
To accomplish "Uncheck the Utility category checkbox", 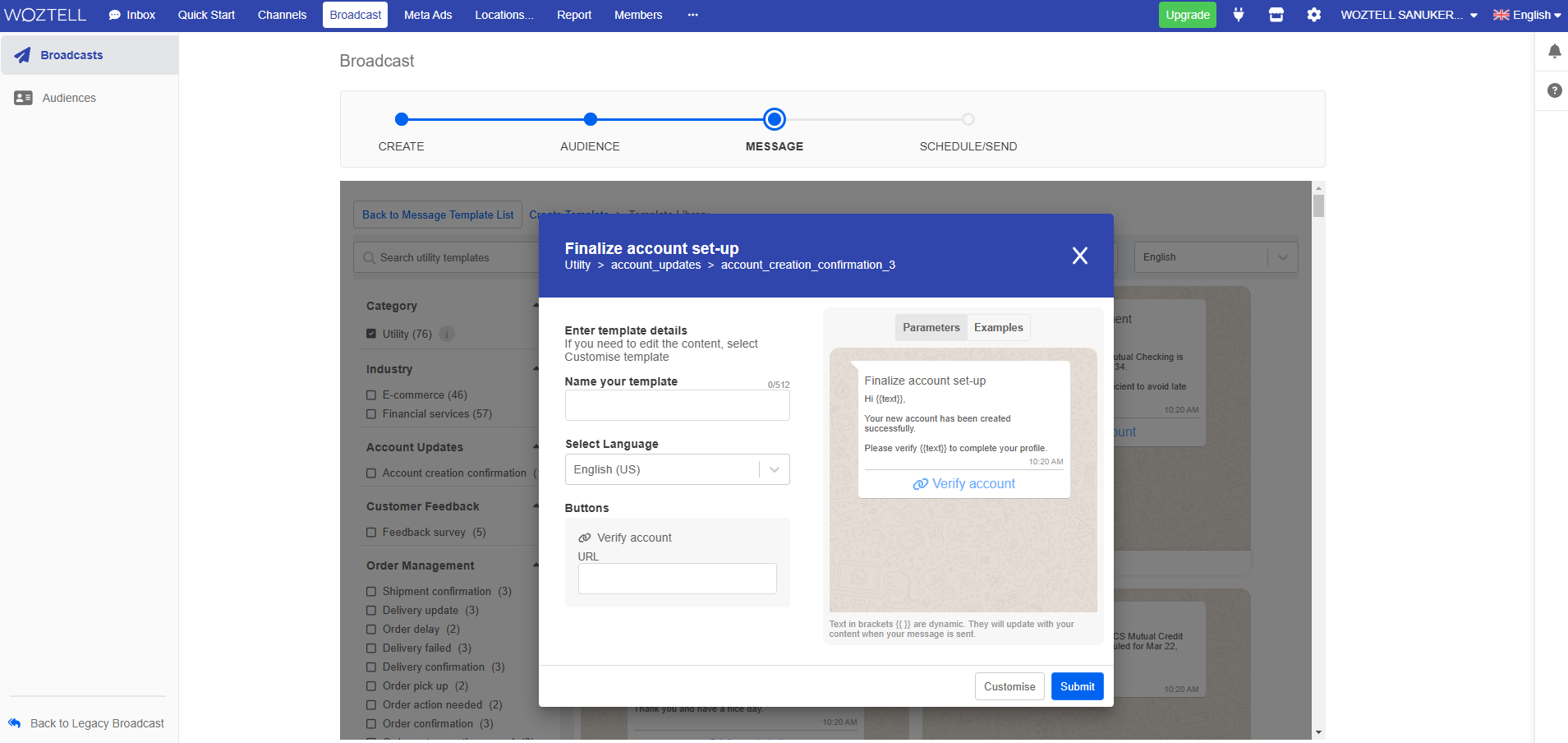I will coord(371,334).
